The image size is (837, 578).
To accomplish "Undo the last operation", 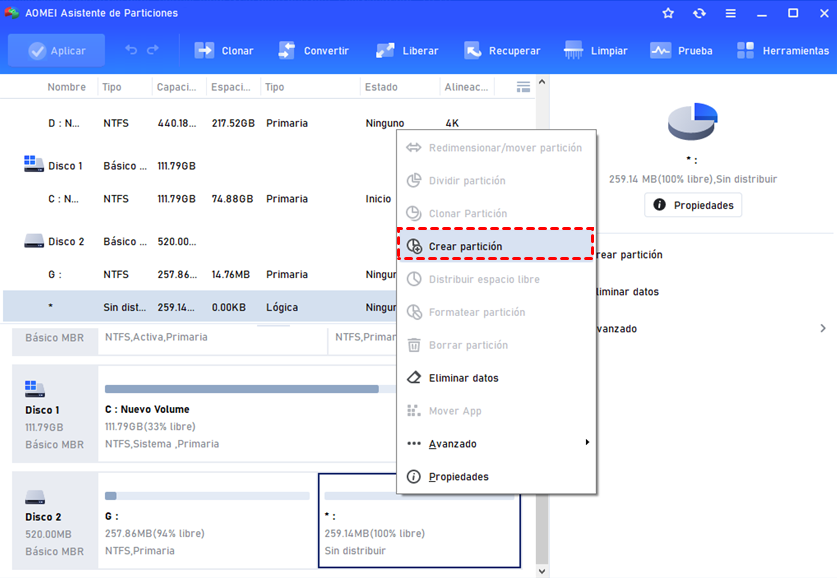I will [x=131, y=50].
